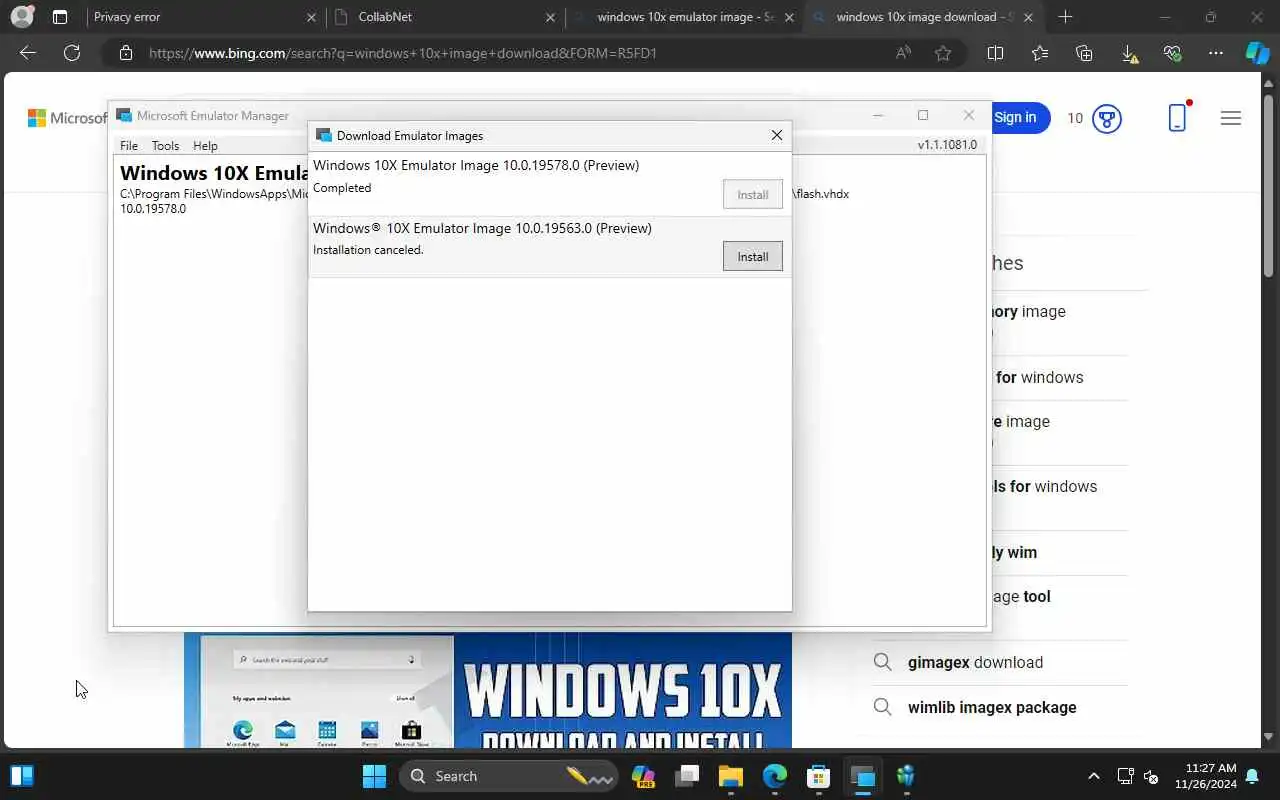Viewport: 1280px width, 800px height.
Task: Open Microsoft Store from taskbar
Action: click(x=819, y=776)
